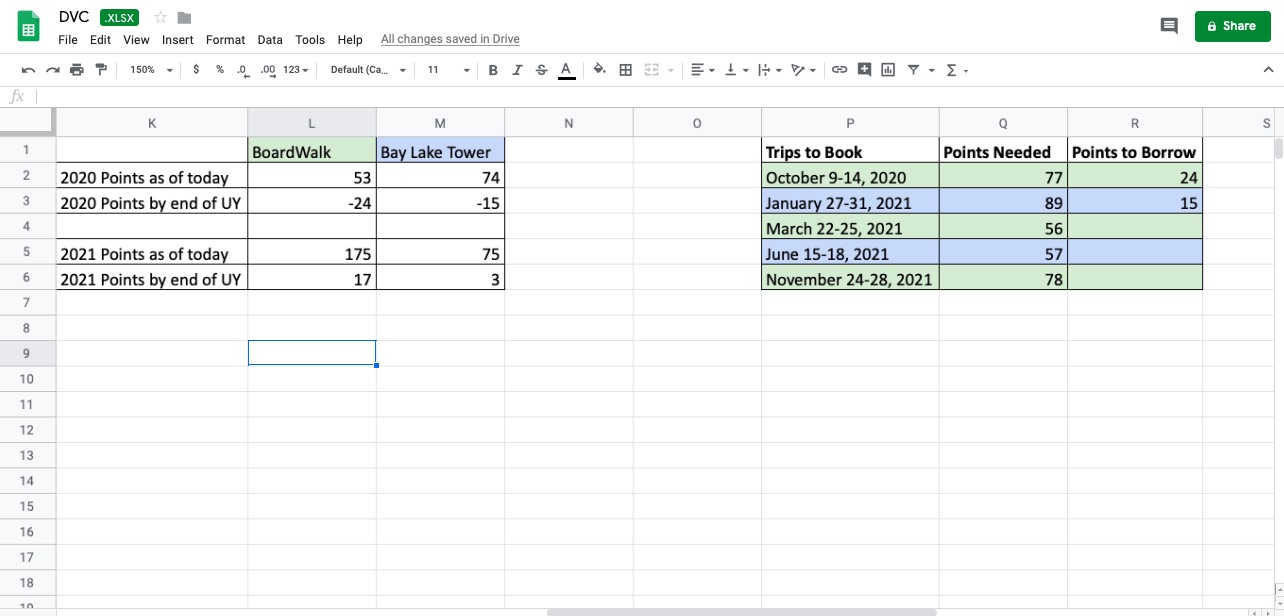Image resolution: width=1284 pixels, height=616 pixels.
Task: Decrease decimal places
Action: 243,70
